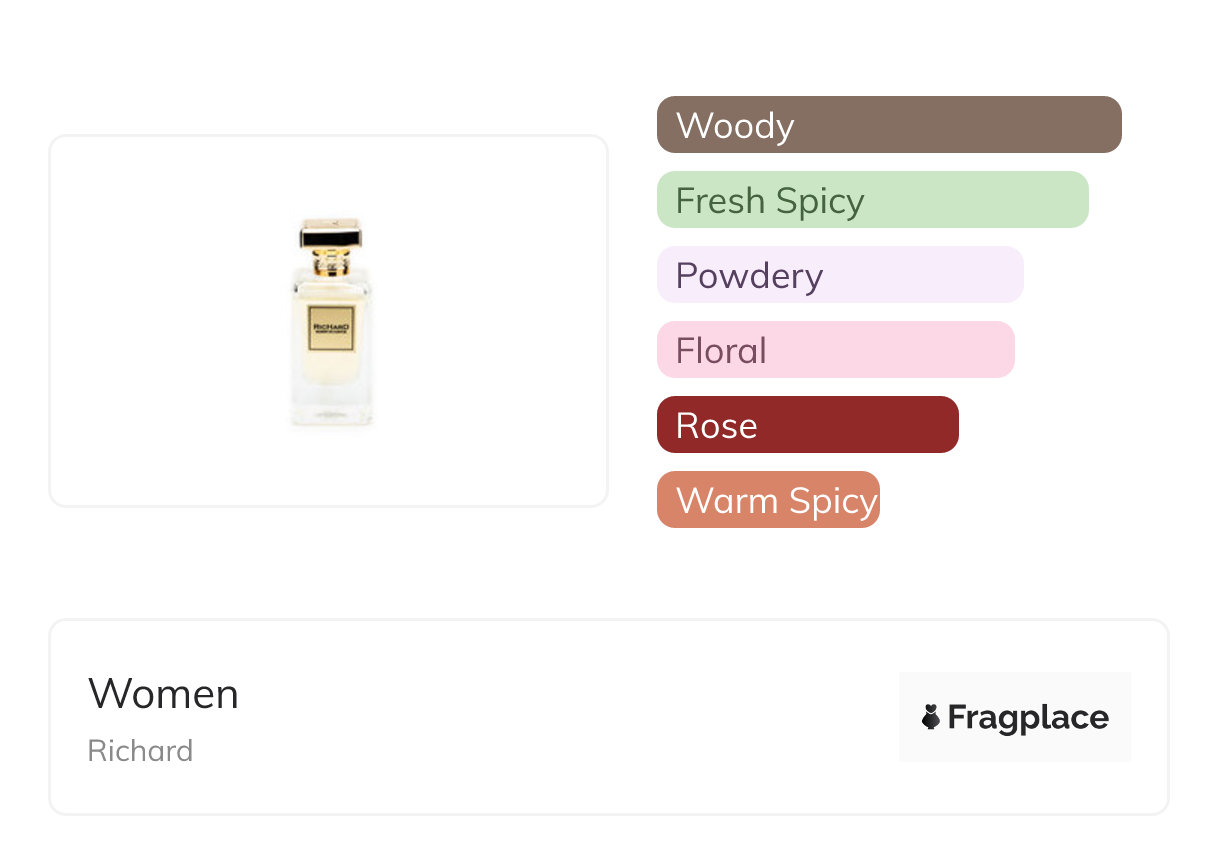Click the clear glass base of the bottle
Screen dimensions: 1218x864
(331, 410)
